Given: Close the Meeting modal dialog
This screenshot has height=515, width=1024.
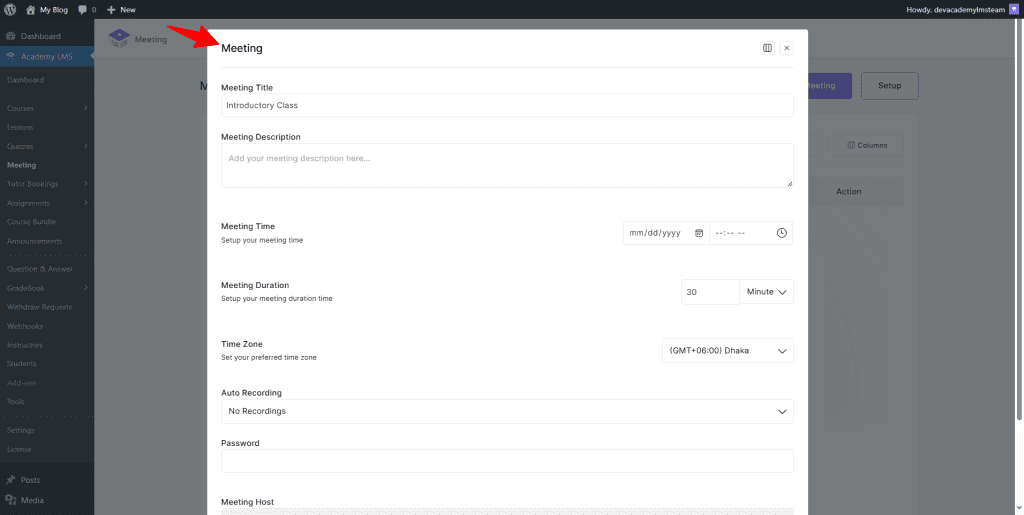Looking at the screenshot, I should tap(787, 48).
